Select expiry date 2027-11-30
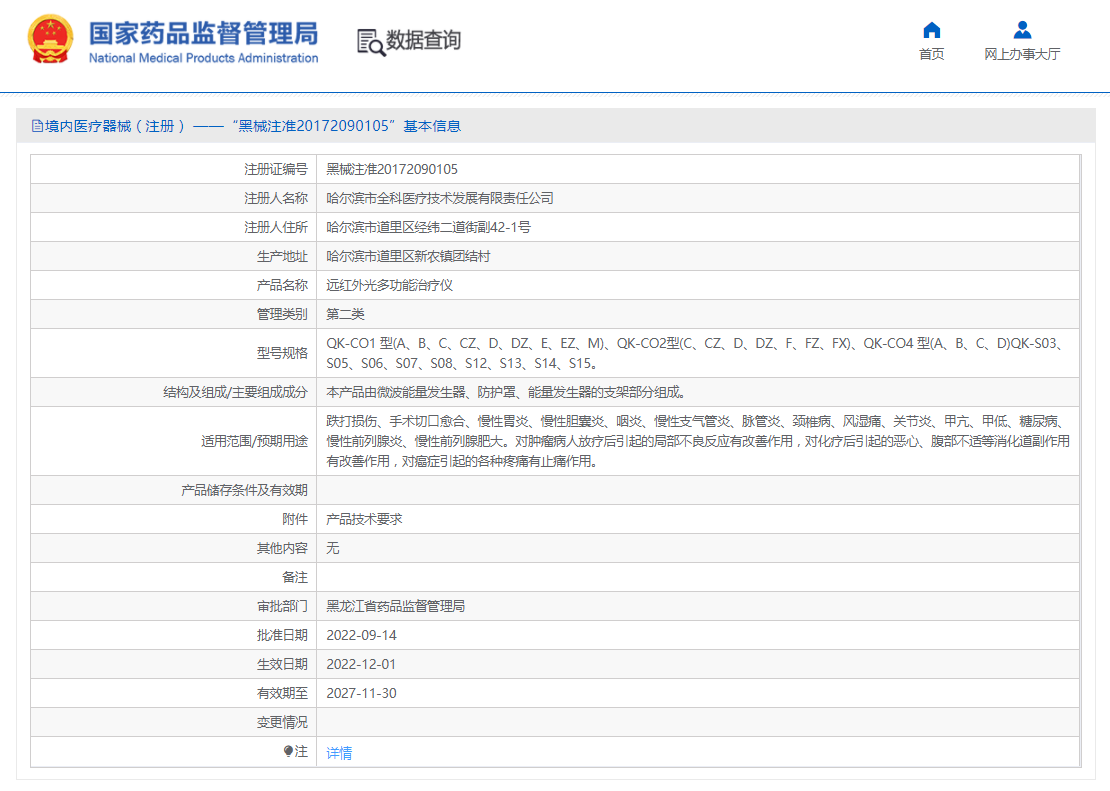Viewport: 1110px width, 791px height. click(x=361, y=693)
